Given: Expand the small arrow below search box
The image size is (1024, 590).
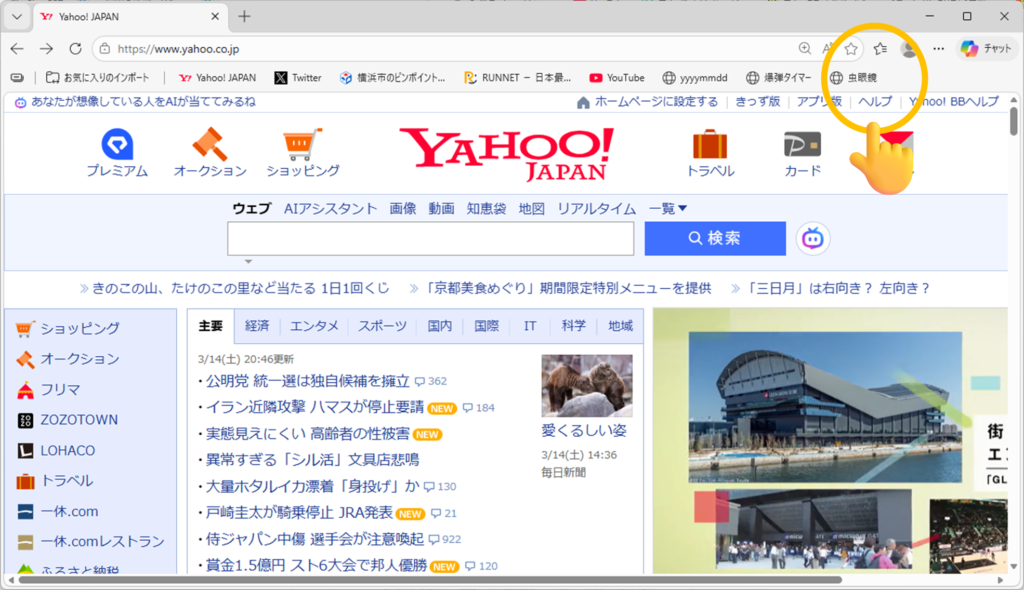Looking at the screenshot, I should [x=248, y=262].
